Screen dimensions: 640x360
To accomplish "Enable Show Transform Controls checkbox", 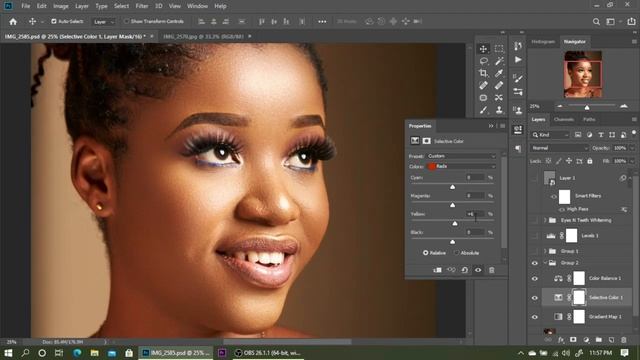I will coord(127,21).
